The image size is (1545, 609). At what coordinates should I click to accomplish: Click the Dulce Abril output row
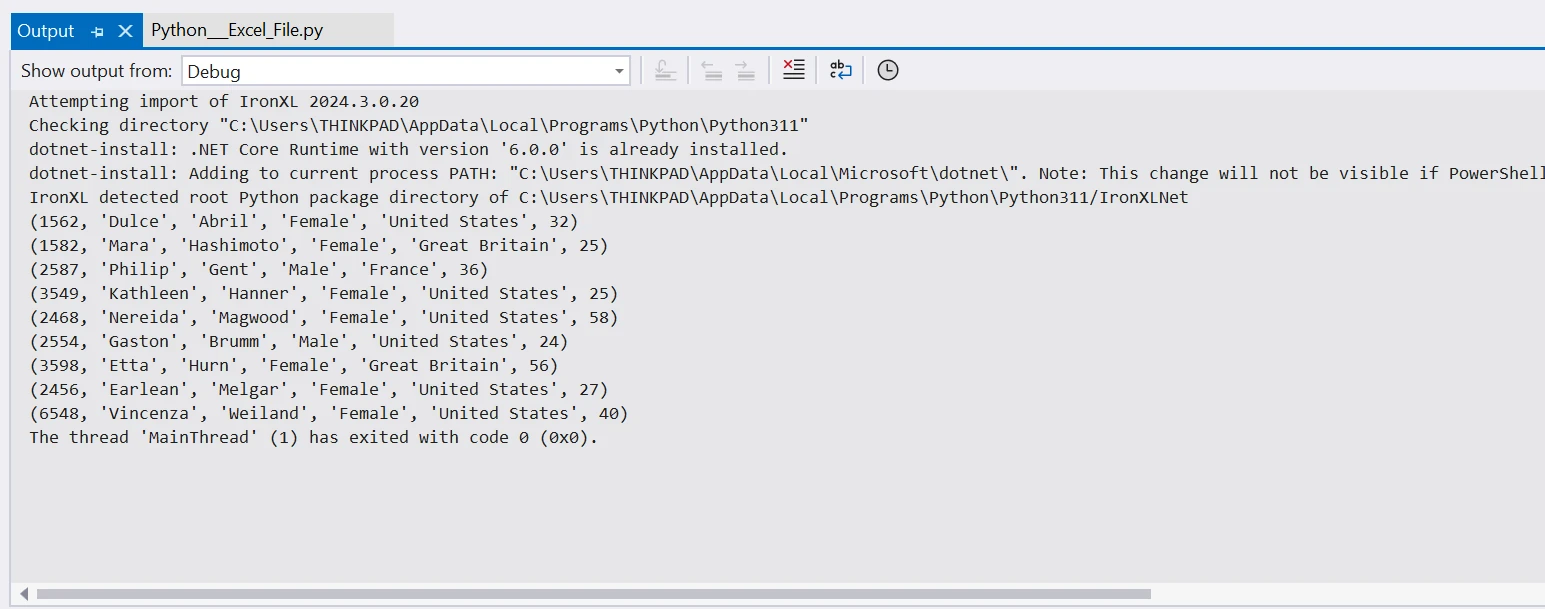(303, 221)
